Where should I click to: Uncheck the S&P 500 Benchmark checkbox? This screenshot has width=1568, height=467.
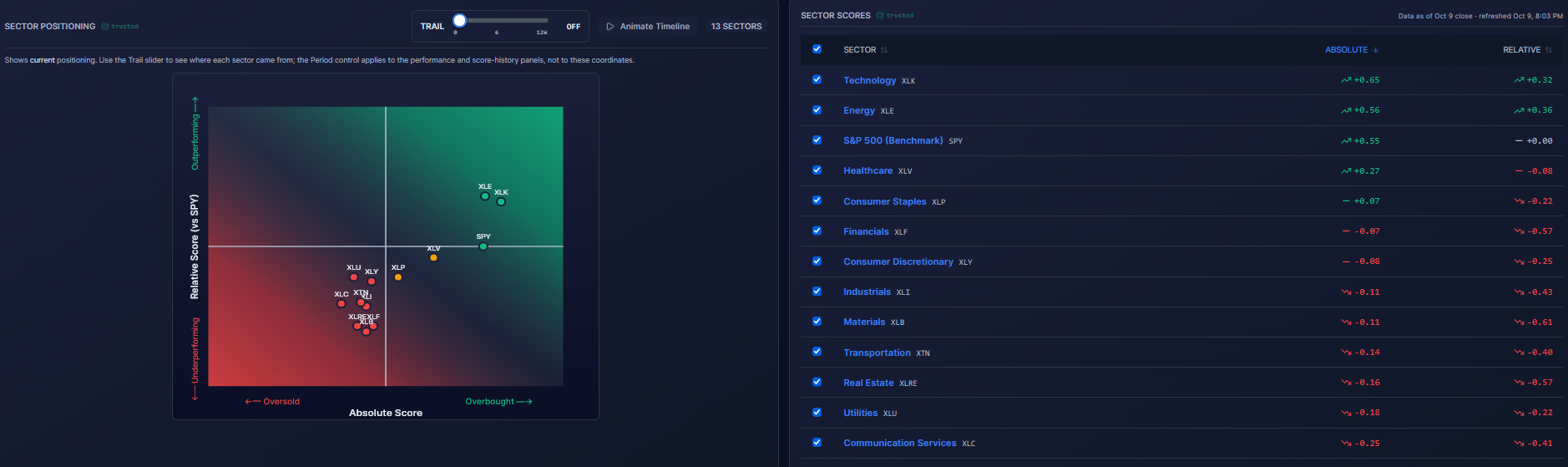817,140
